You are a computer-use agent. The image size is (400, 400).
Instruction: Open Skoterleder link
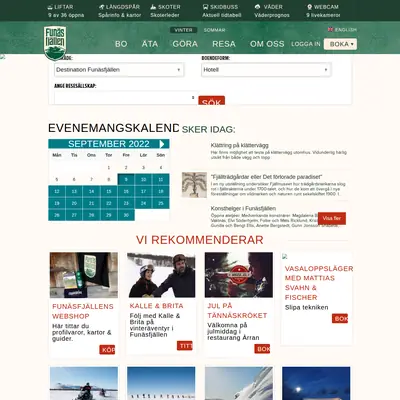(165, 15)
